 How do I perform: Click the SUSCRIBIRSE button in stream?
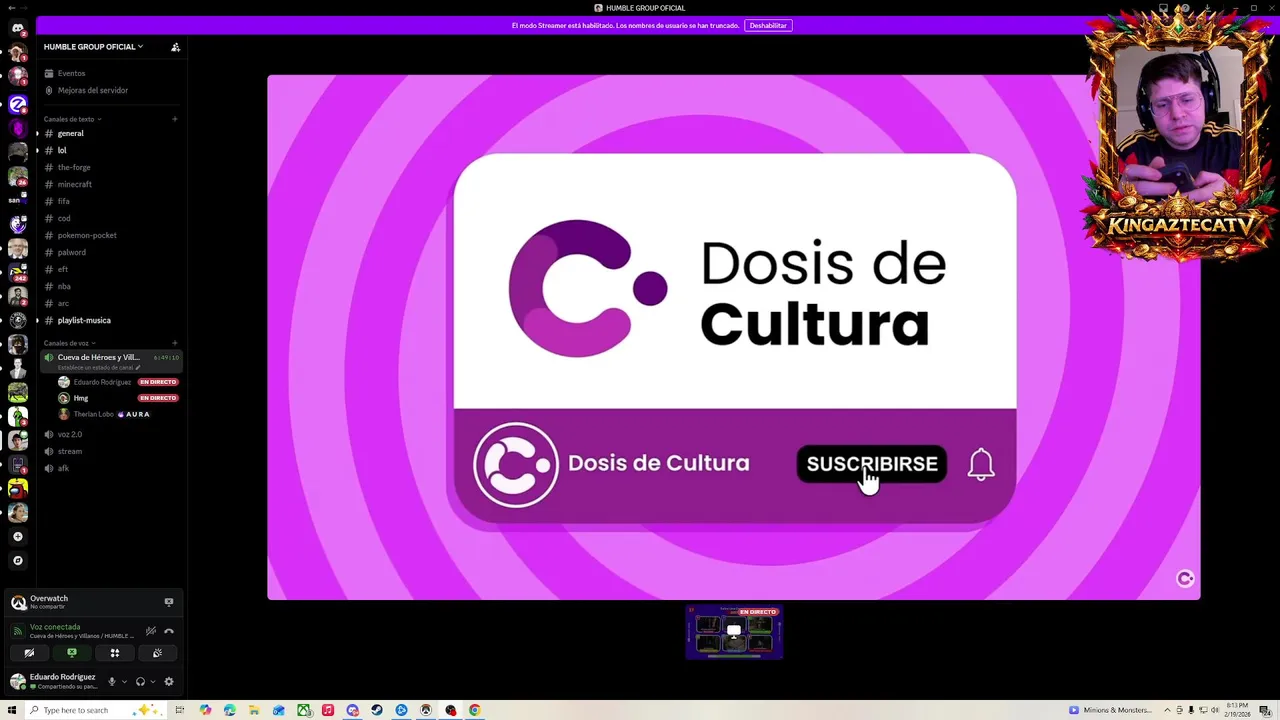coord(872,464)
